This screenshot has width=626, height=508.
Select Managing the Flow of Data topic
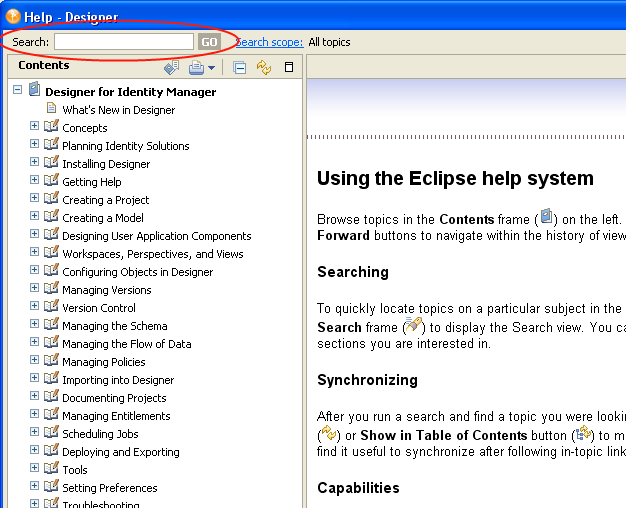click(127, 344)
